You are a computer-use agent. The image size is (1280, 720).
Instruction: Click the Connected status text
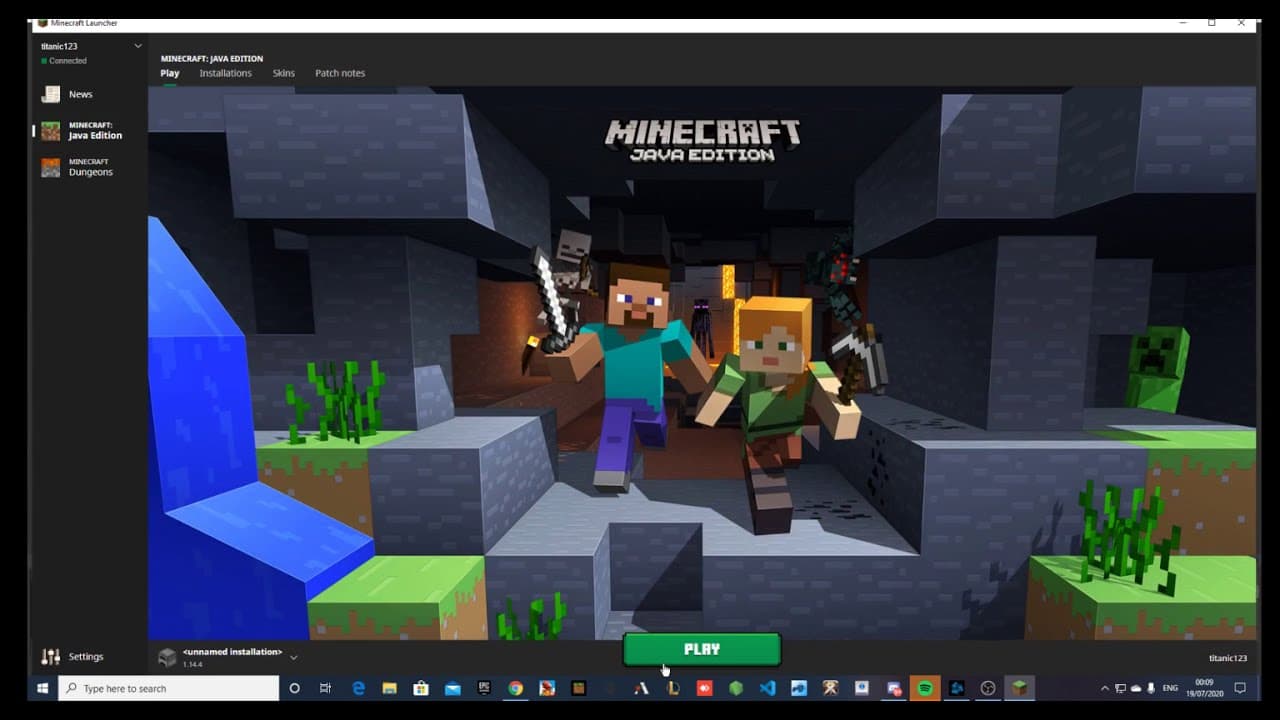[68, 61]
